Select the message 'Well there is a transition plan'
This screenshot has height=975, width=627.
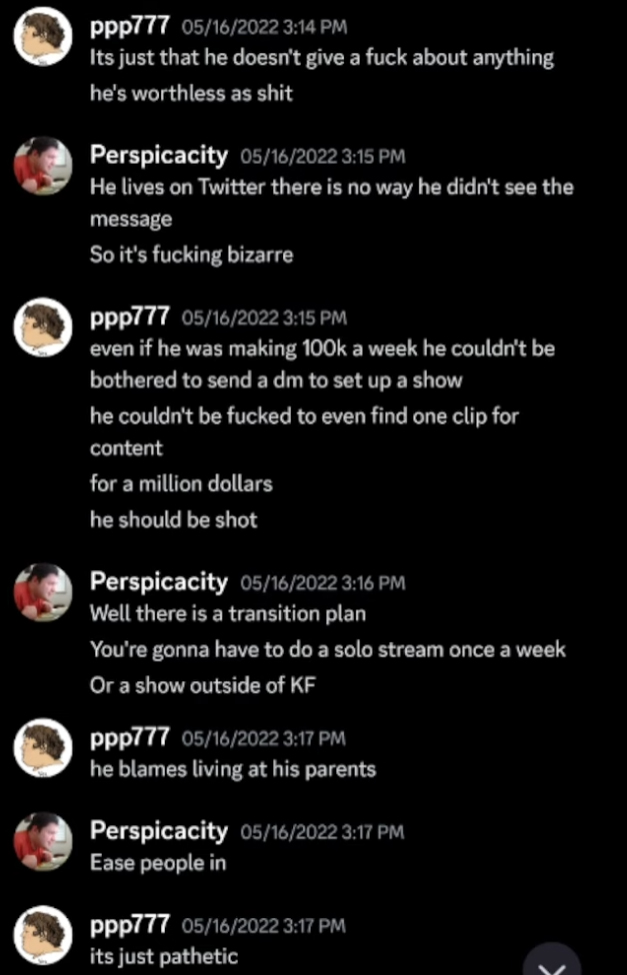click(228, 614)
